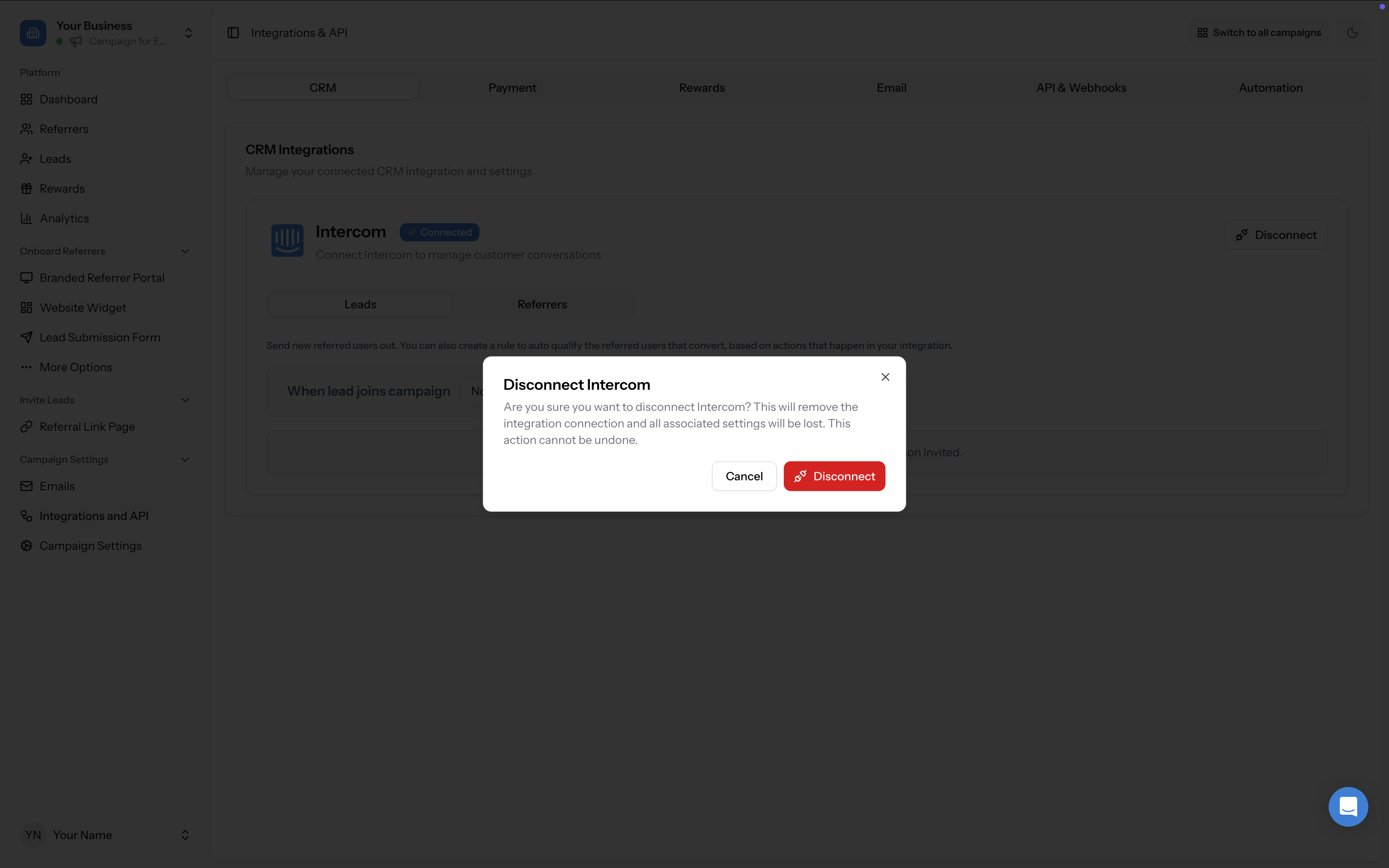Click the Rewards gift icon in sidebar
1389x868 pixels.
click(x=26, y=188)
